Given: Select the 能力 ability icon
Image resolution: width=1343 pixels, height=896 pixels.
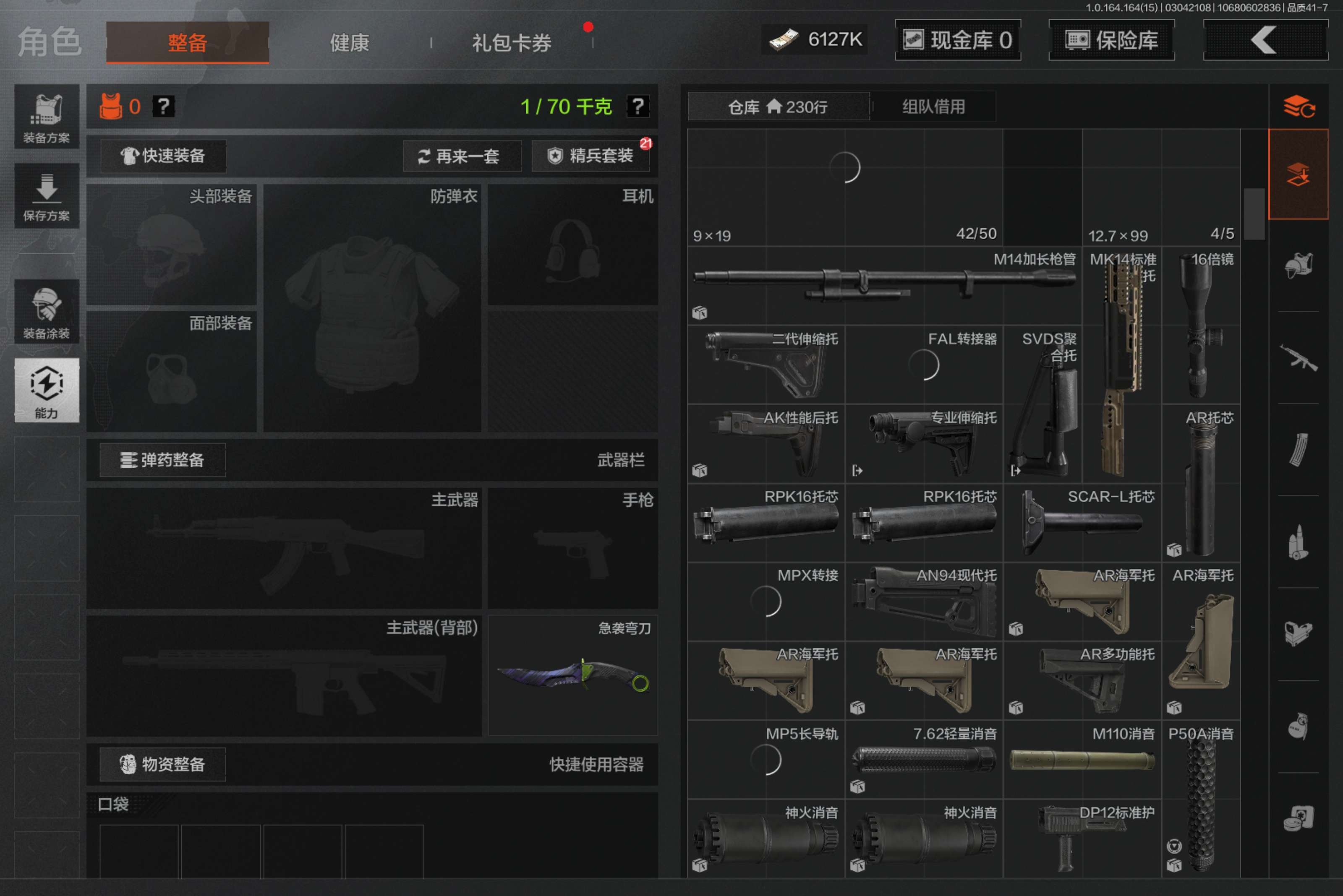Looking at the screenshot, I should [46, 390].
